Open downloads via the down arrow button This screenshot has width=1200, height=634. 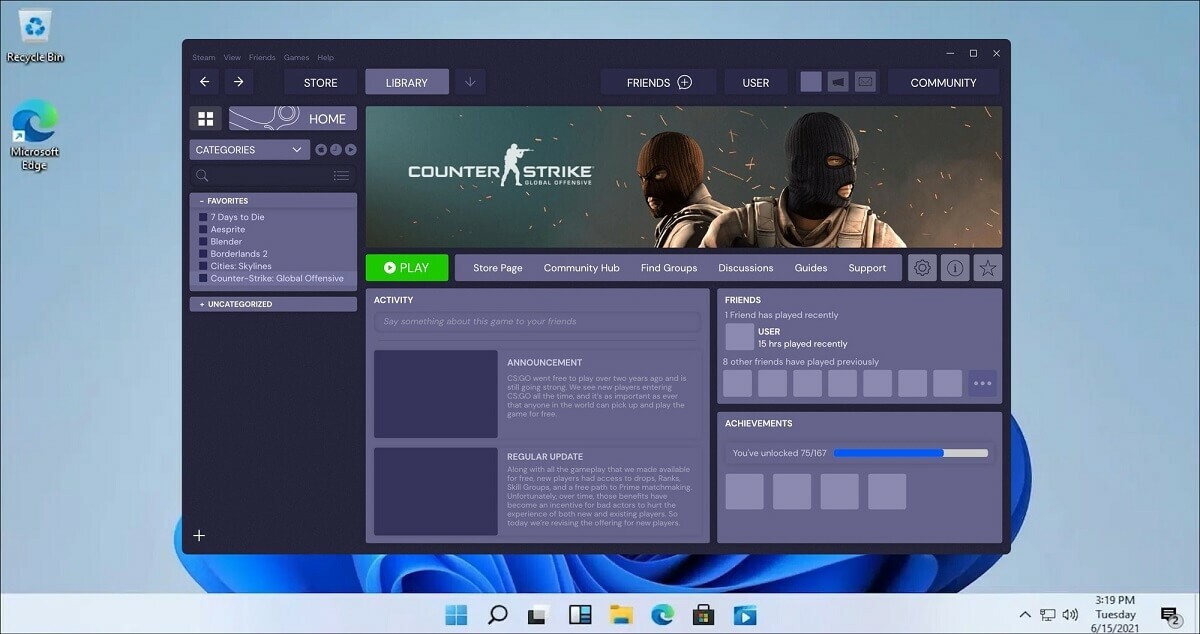click(x=470, y=82)
